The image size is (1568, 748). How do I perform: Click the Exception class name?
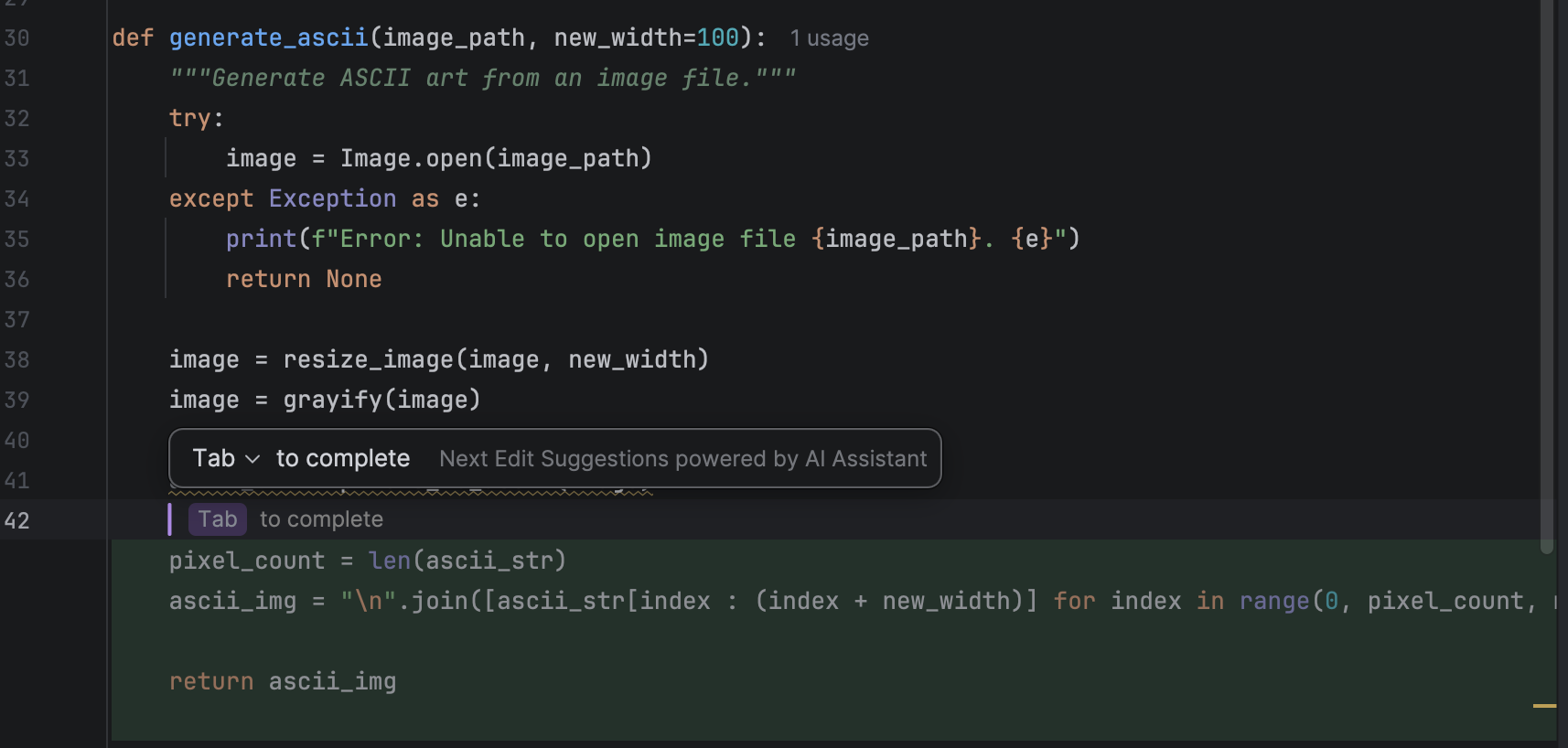click(x=332, y=198)
